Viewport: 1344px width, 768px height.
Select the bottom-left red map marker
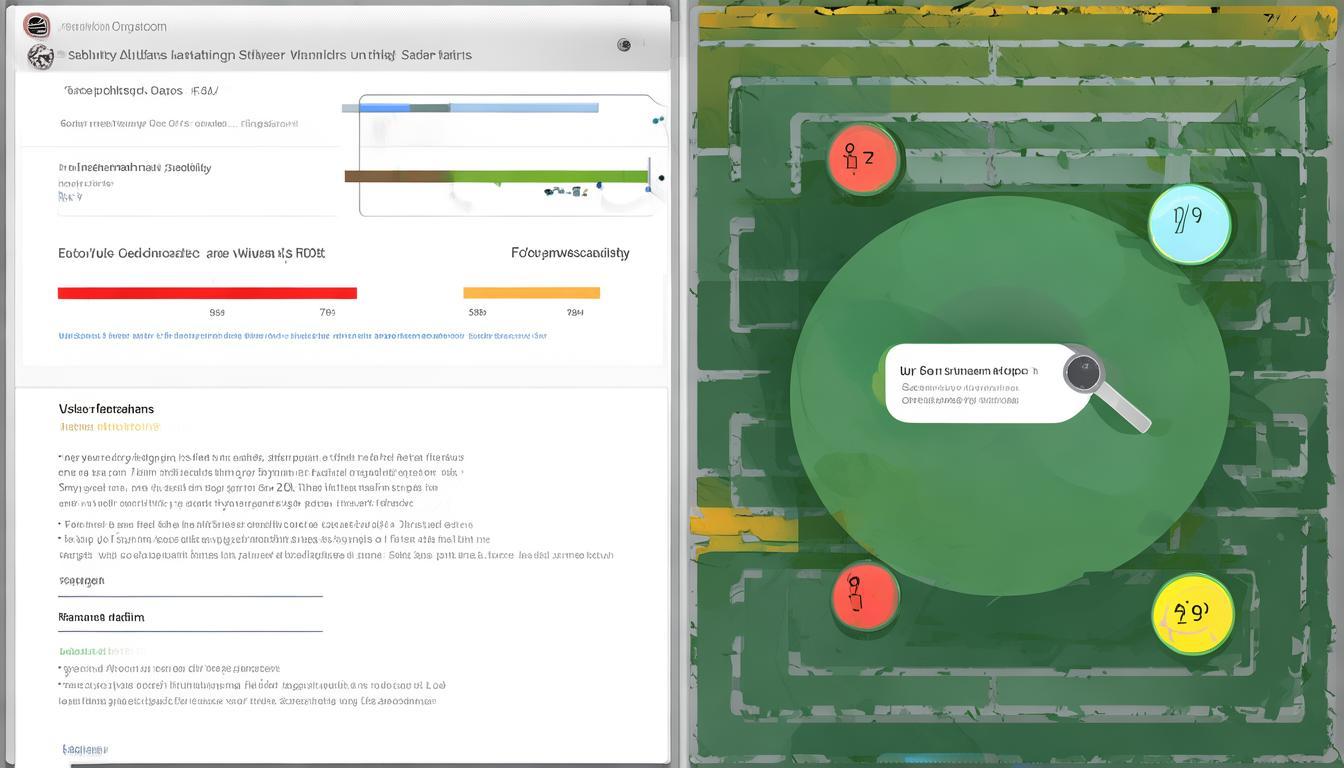click(865, 596)
